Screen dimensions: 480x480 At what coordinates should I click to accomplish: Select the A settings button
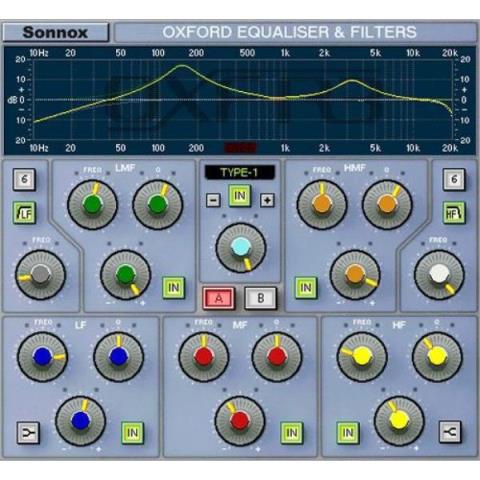pyautogui.click(x=219, y=298)
